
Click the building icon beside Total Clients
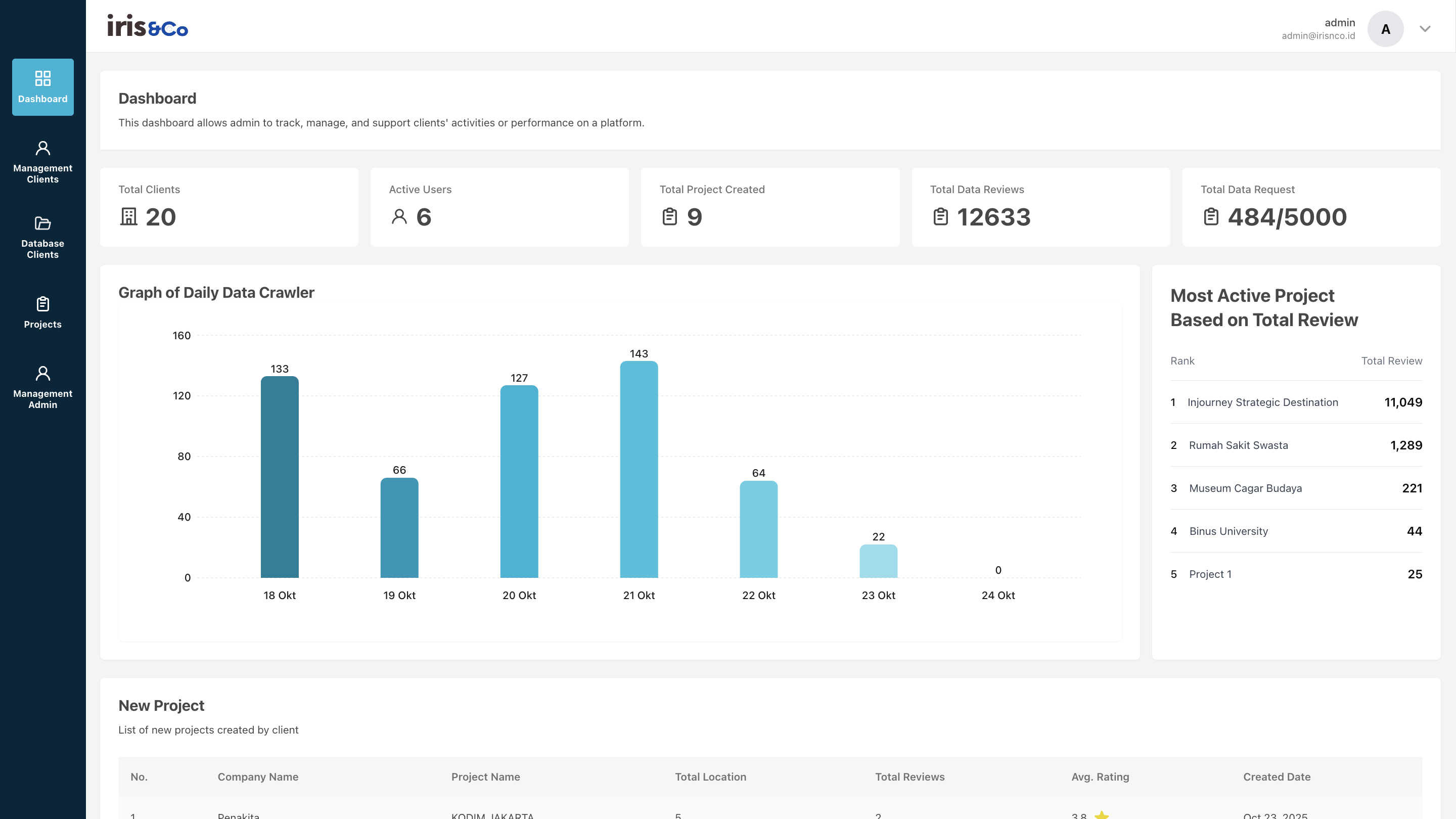click(130, 216)
